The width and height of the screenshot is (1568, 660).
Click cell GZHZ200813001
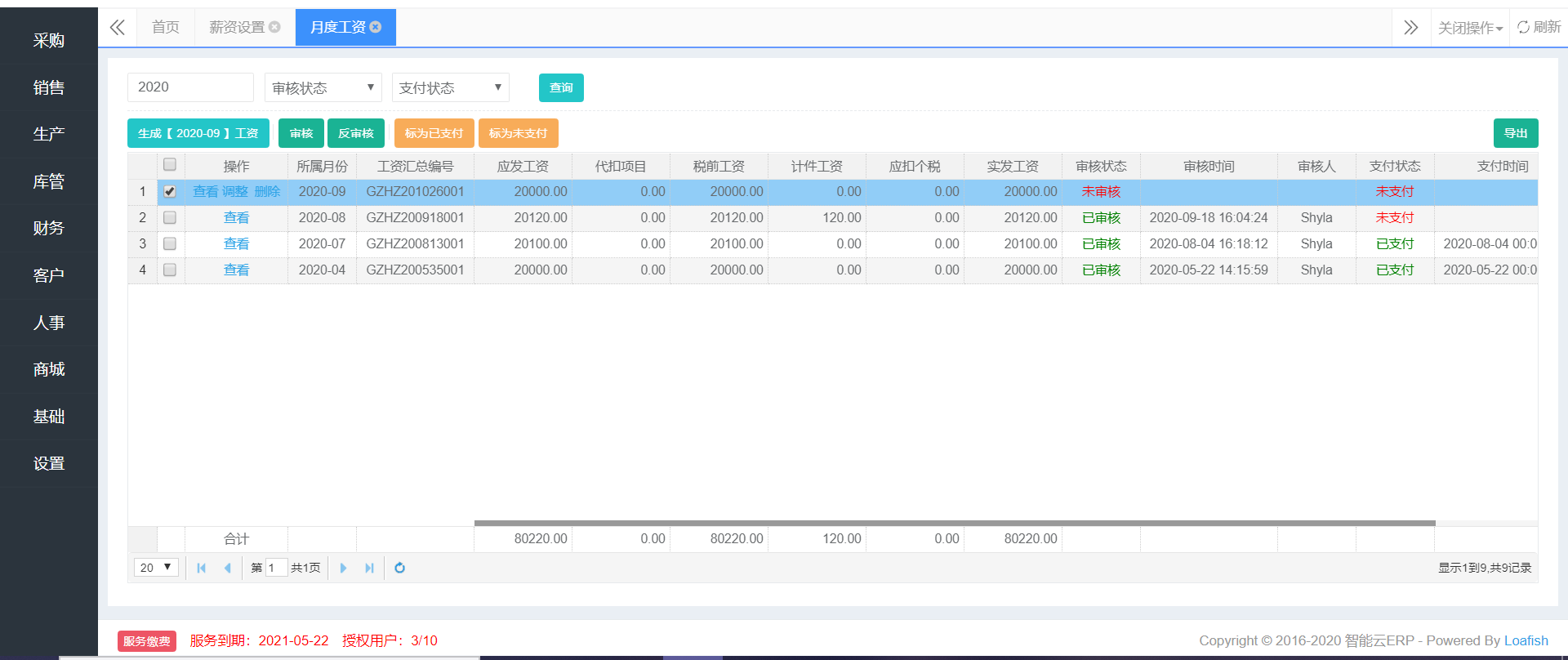pos(415,243)
